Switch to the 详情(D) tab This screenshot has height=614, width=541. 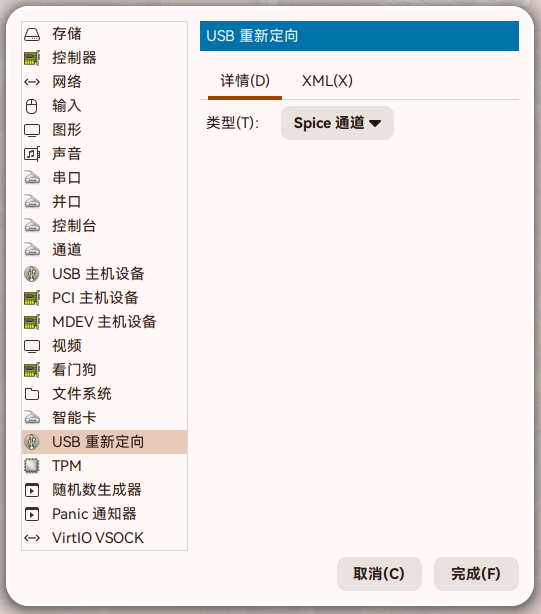(245, 81)
